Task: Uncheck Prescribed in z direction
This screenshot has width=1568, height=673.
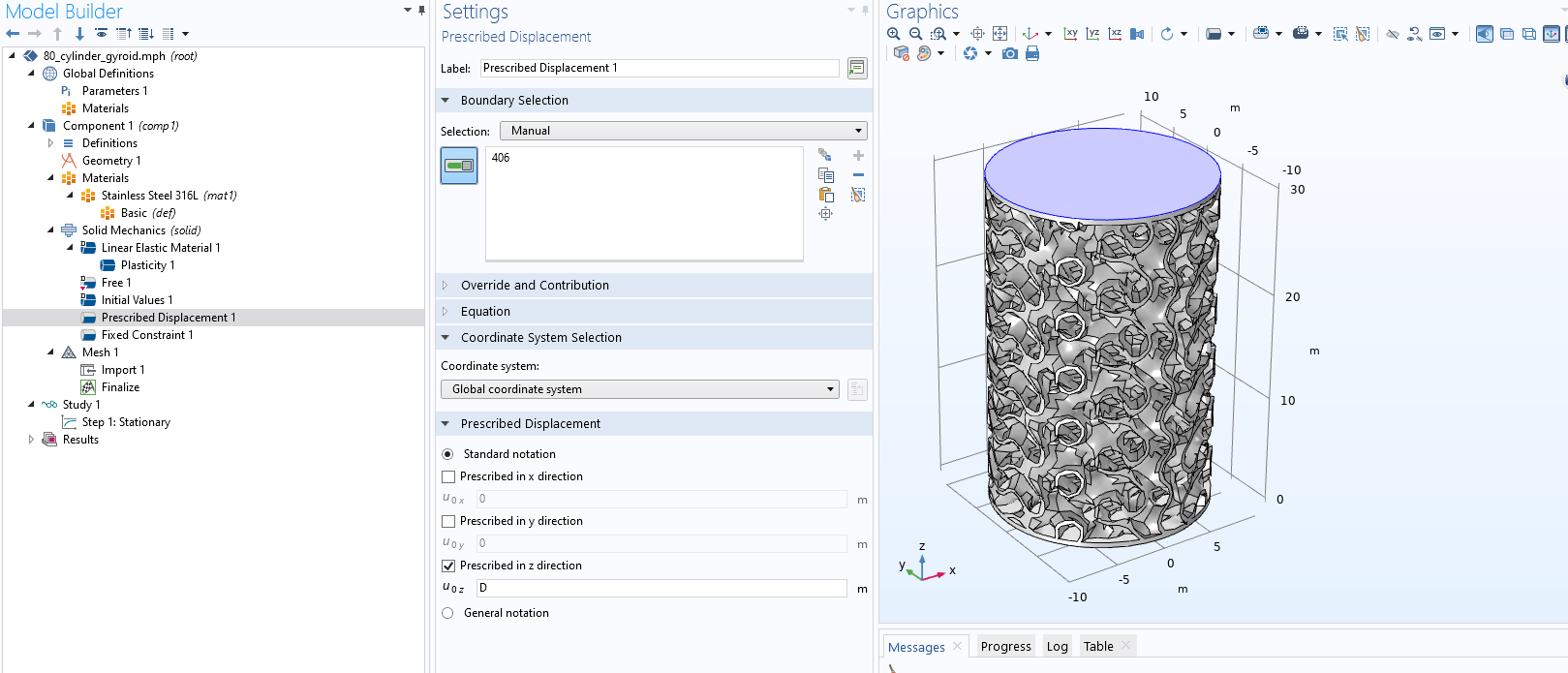Action: 448,566
